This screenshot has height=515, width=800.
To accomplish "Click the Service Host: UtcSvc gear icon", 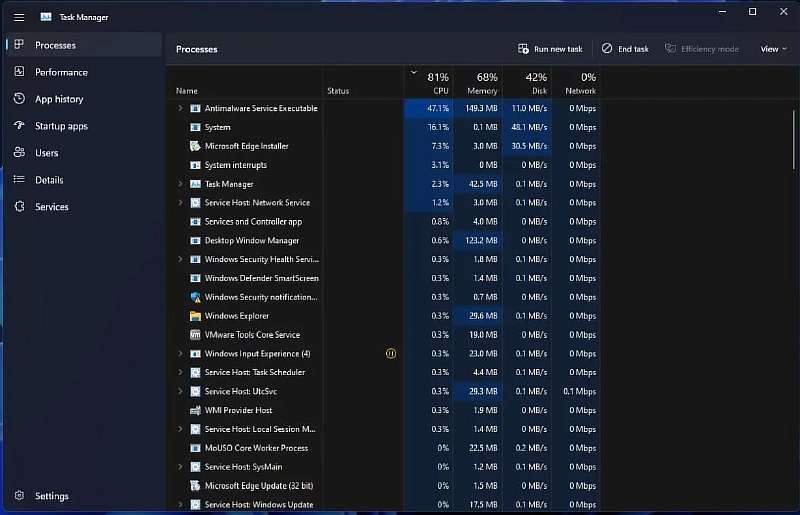I will (x=195, y=391).
